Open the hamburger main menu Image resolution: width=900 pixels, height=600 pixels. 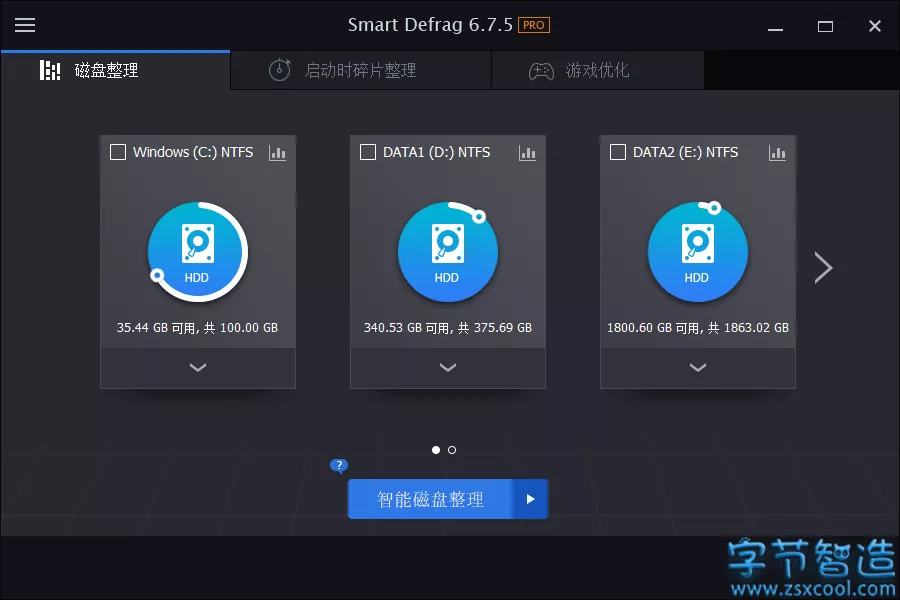25,25
